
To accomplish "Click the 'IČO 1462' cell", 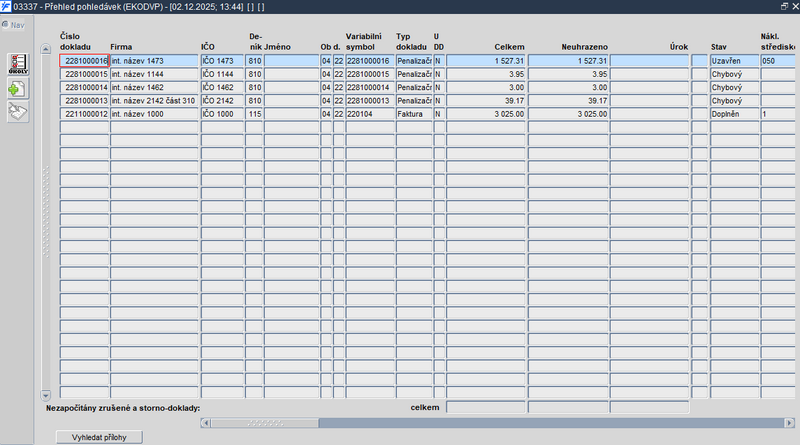I will point(222,87).
